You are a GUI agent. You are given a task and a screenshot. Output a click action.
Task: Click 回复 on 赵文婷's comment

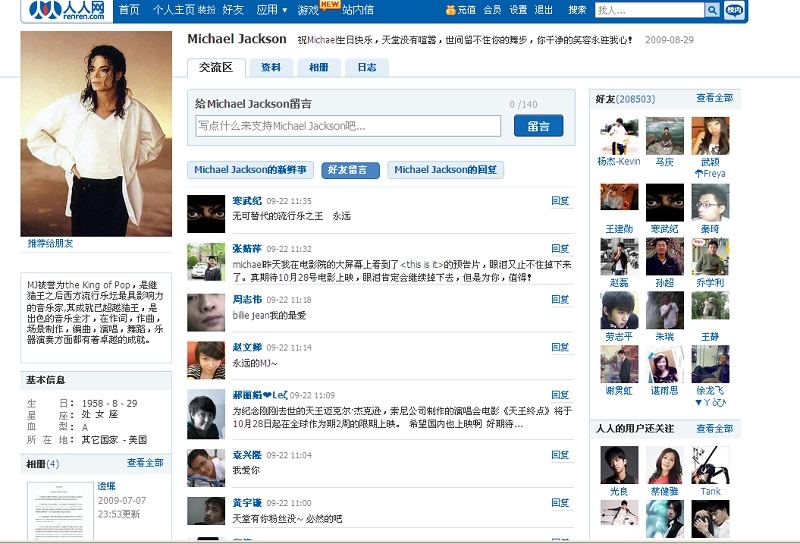tap(560, 348)
